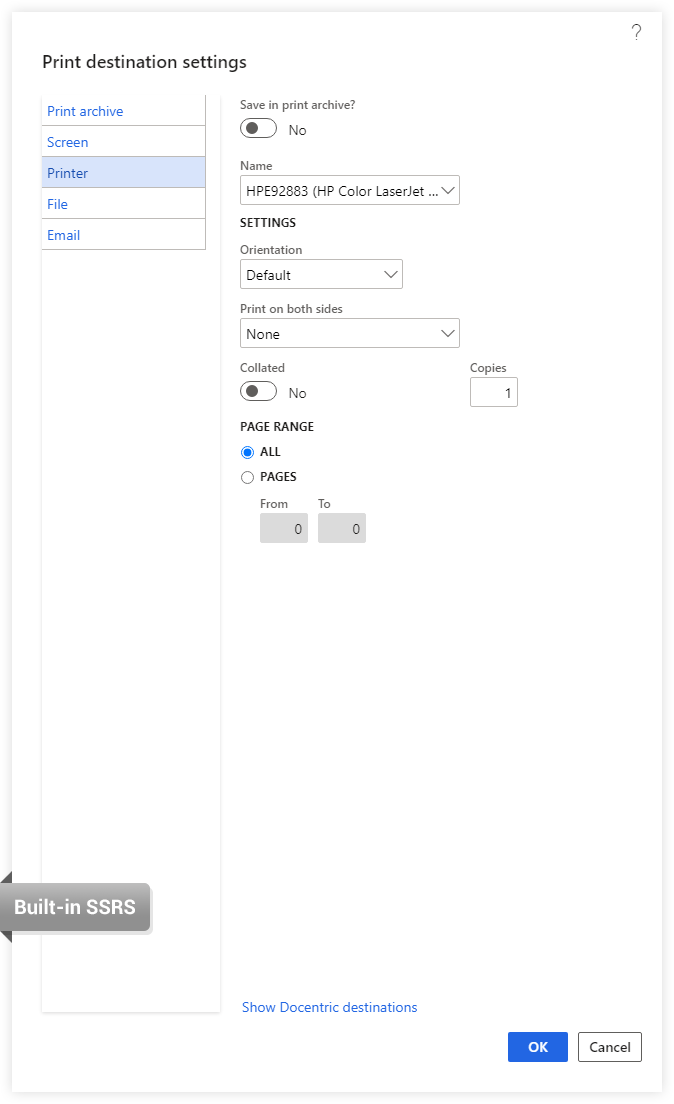Enable the Collated toggle

tap(258, 391)
